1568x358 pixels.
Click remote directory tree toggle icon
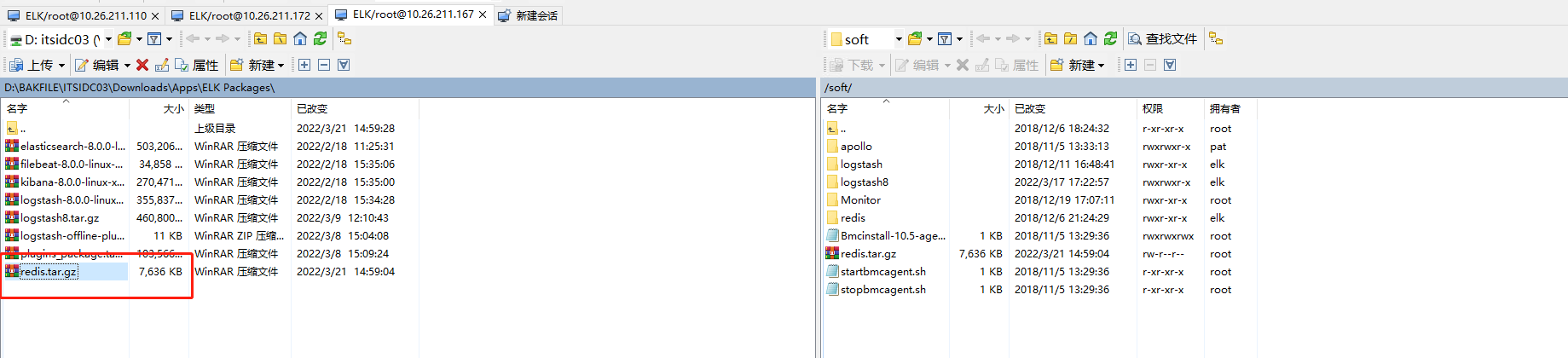[1216, 38]
